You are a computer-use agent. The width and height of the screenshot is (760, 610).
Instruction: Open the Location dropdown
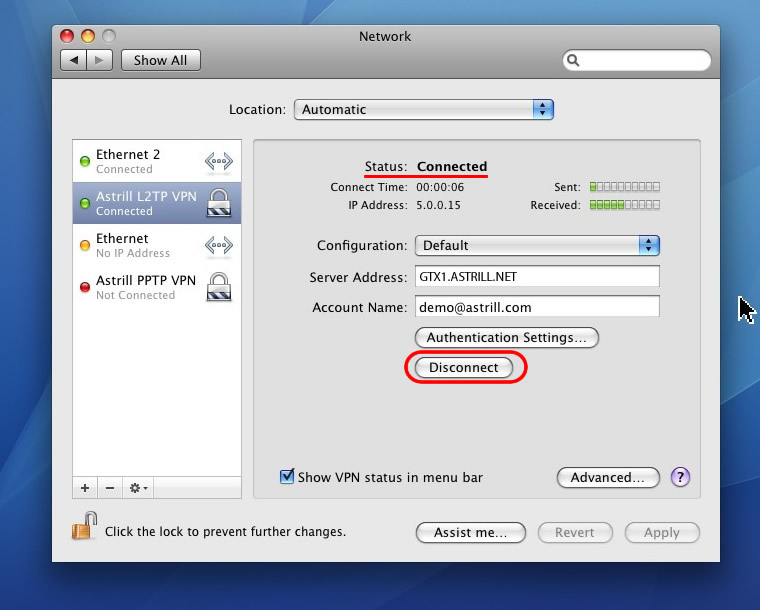pos(424,109)
